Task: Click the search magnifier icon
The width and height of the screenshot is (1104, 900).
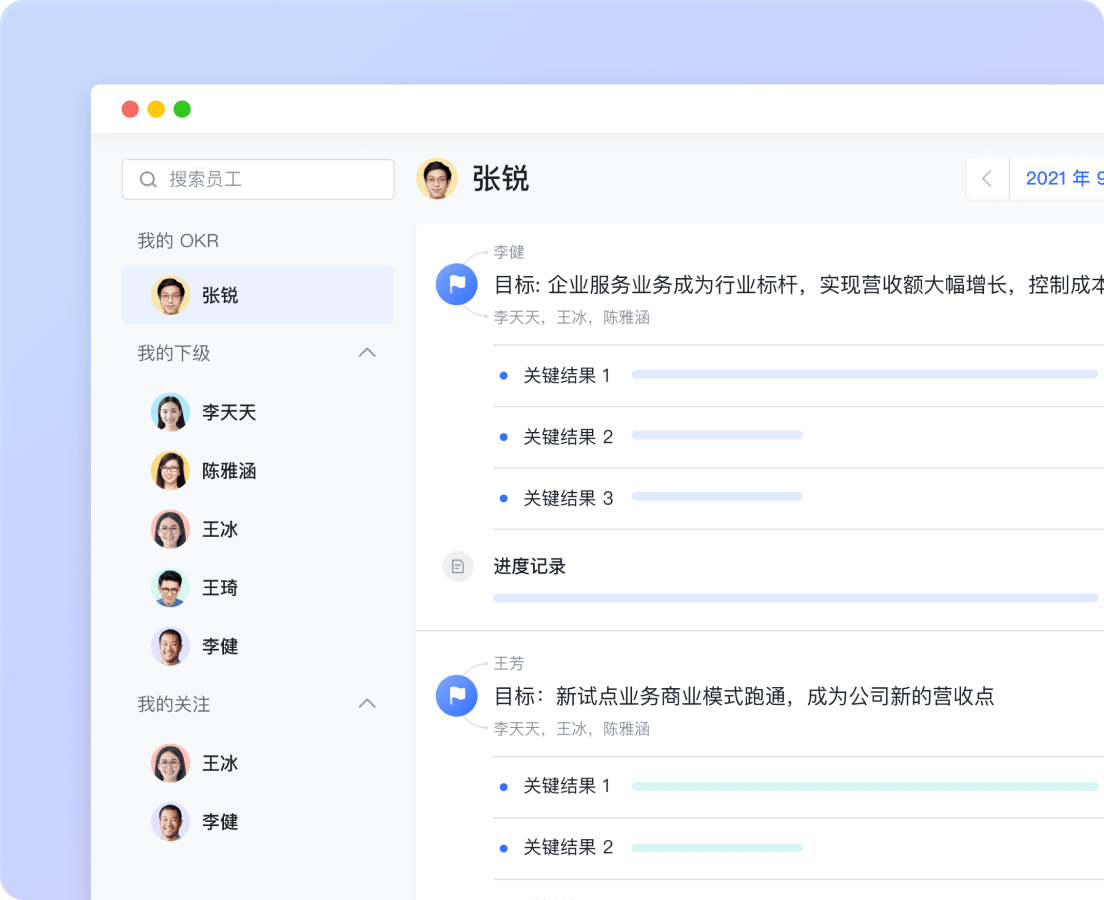Action: point(148,180)
